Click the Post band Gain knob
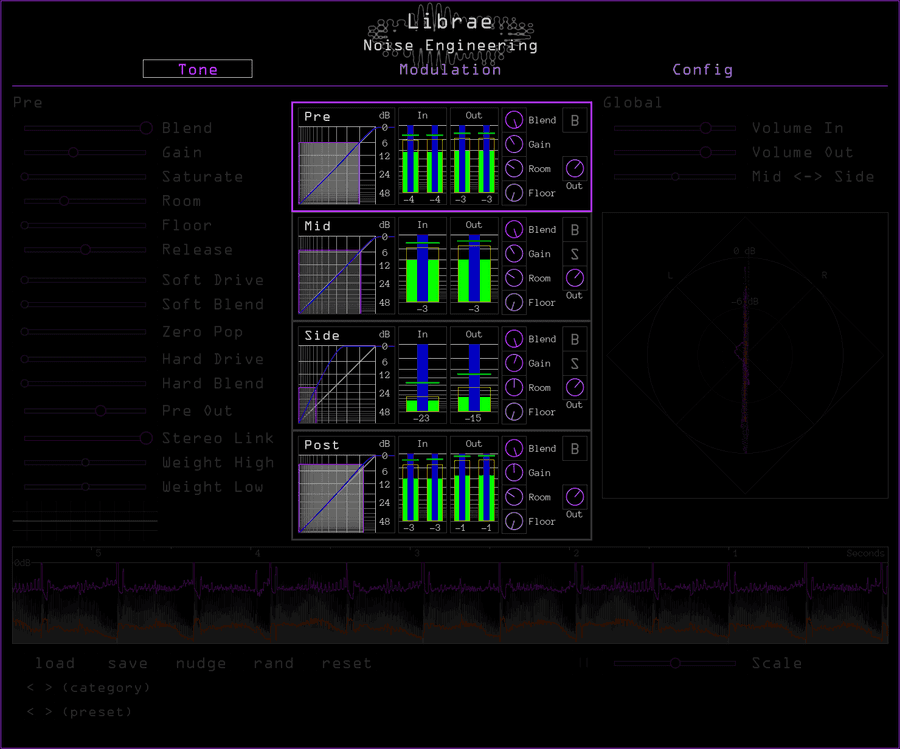 click(x=514, y=473)
